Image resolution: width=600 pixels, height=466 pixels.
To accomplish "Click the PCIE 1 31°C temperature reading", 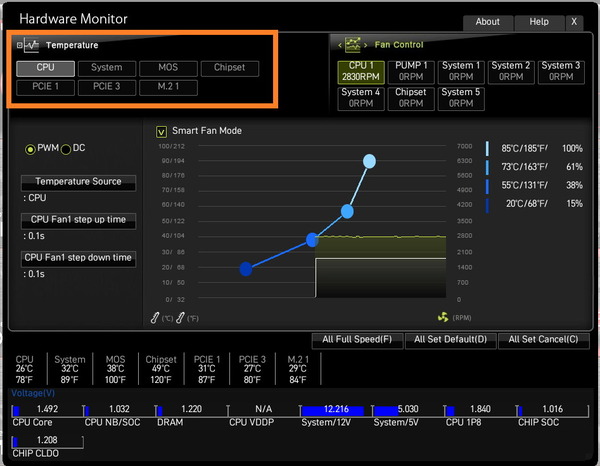I will (x=207, y=370).
